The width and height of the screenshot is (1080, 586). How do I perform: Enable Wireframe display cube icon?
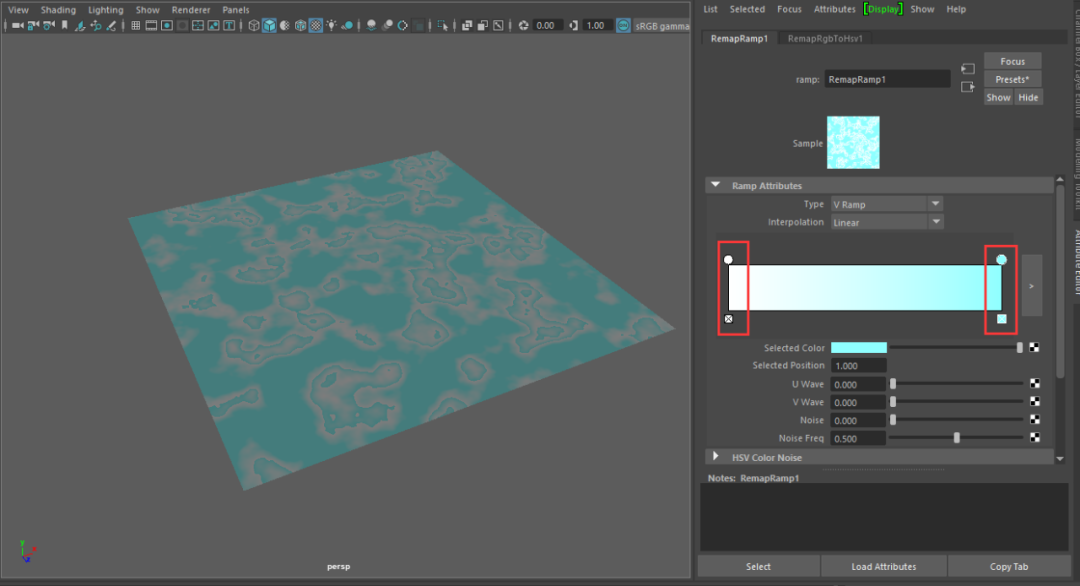tap(253, 25)
